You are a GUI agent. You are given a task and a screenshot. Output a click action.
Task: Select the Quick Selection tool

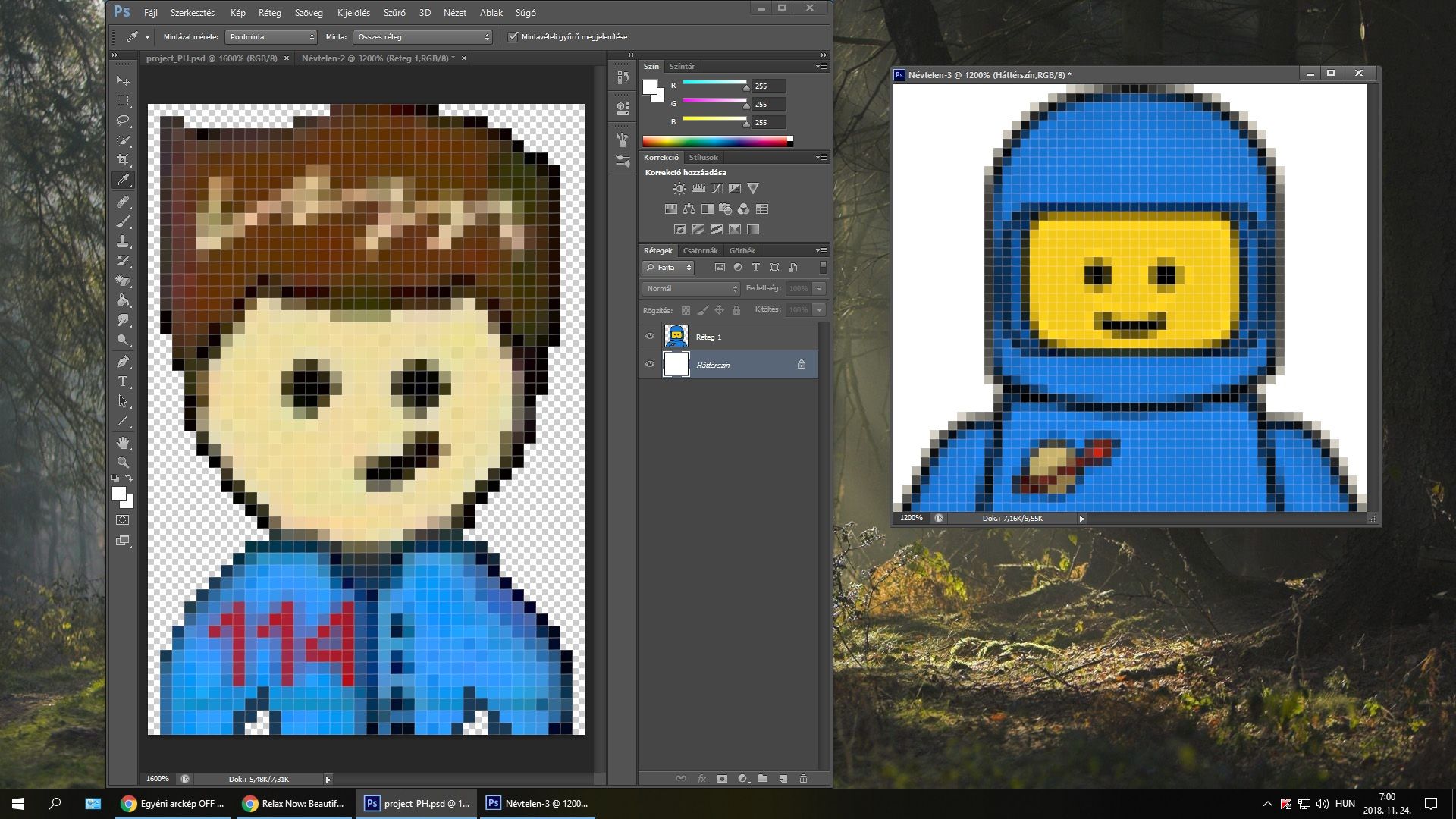[123, 140]
